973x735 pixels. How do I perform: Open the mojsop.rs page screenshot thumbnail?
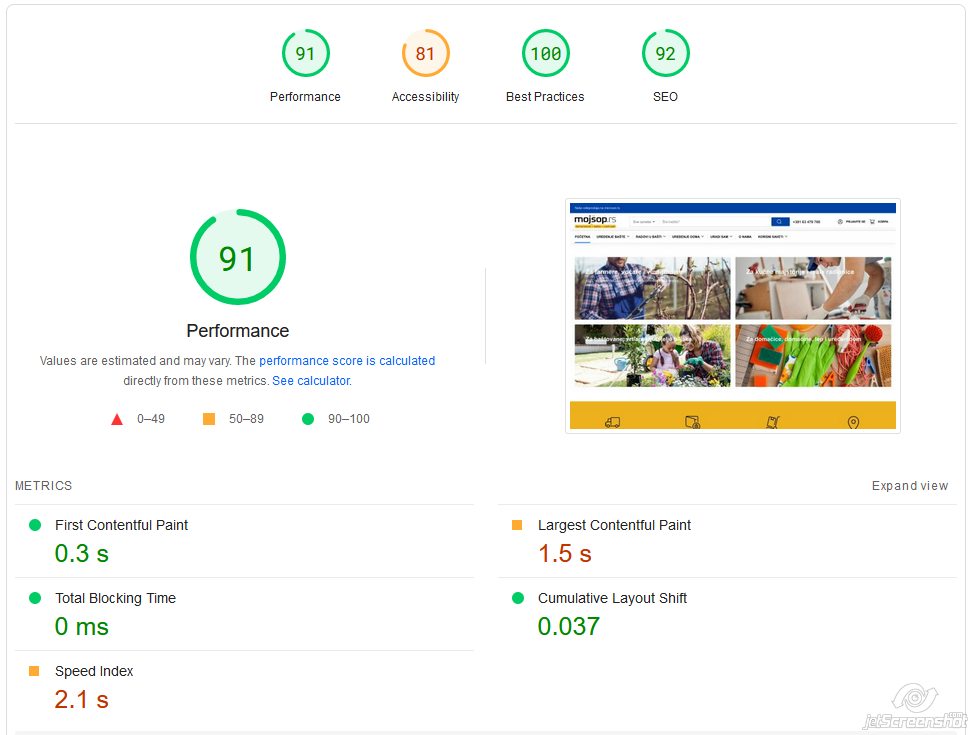click(733, 316)
